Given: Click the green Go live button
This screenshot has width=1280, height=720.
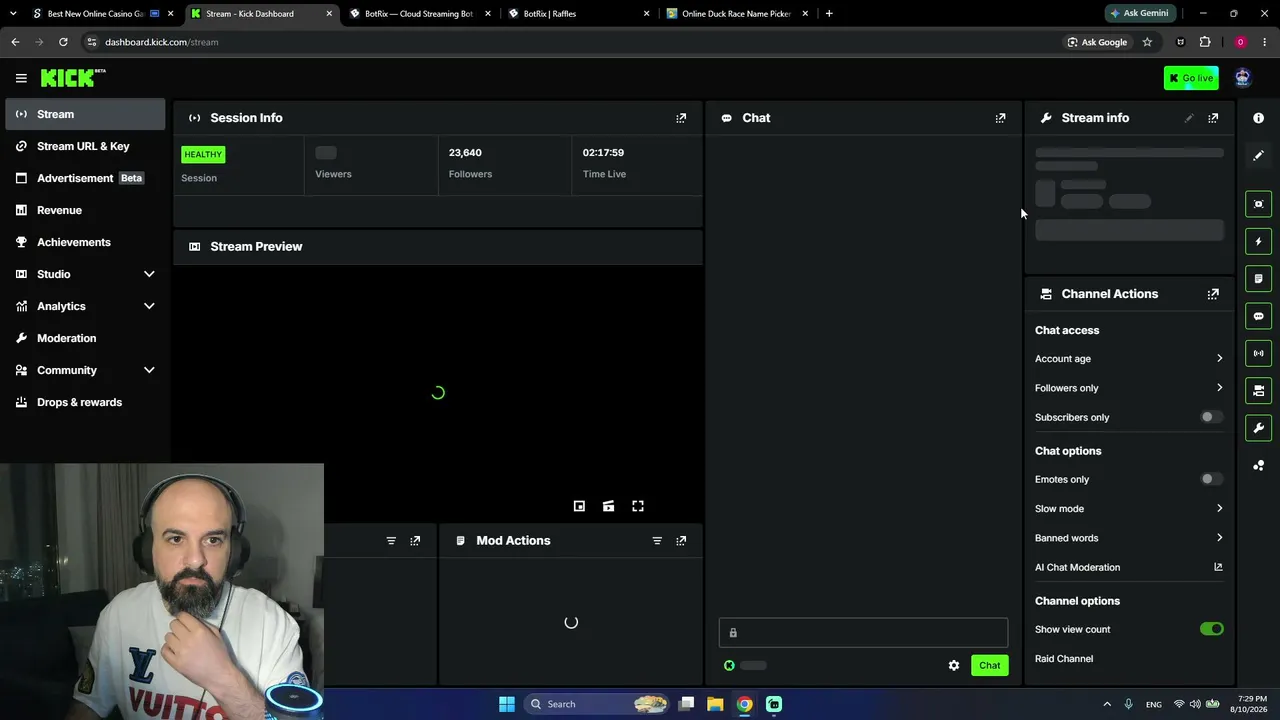Looking at the screenshot, I should [1191, 78].
